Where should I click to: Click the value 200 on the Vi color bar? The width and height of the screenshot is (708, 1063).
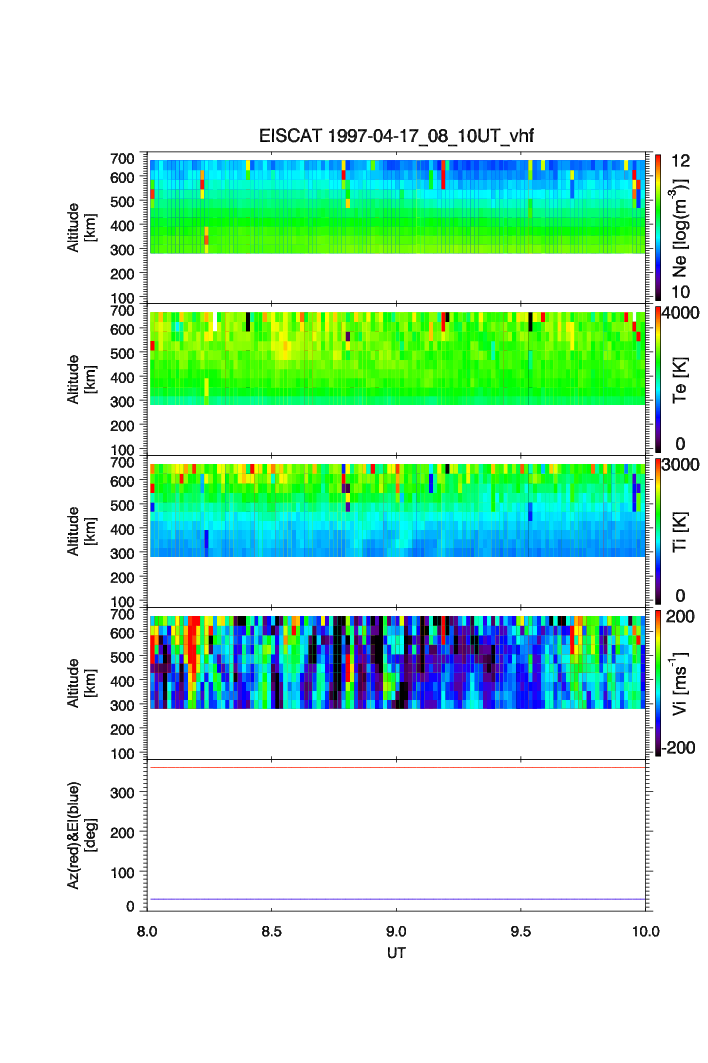coord(680,616)
